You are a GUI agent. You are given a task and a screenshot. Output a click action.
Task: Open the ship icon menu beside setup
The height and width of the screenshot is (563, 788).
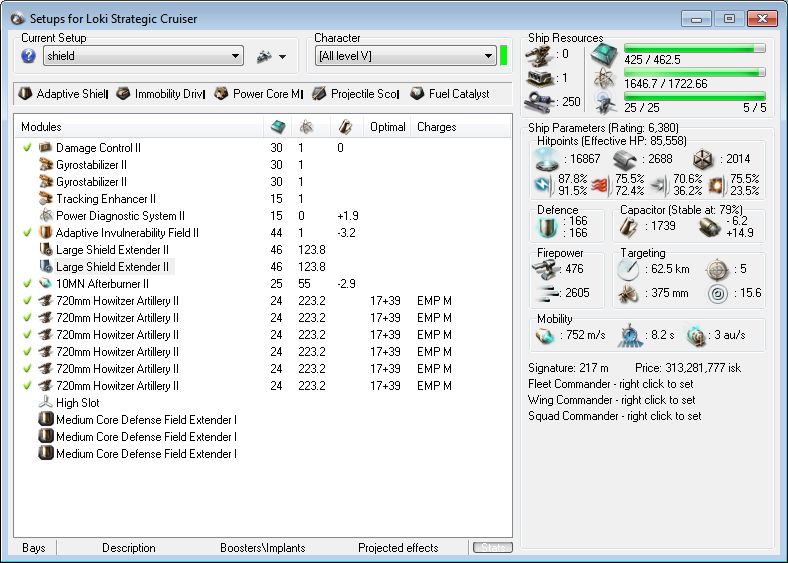coord(271,57)
